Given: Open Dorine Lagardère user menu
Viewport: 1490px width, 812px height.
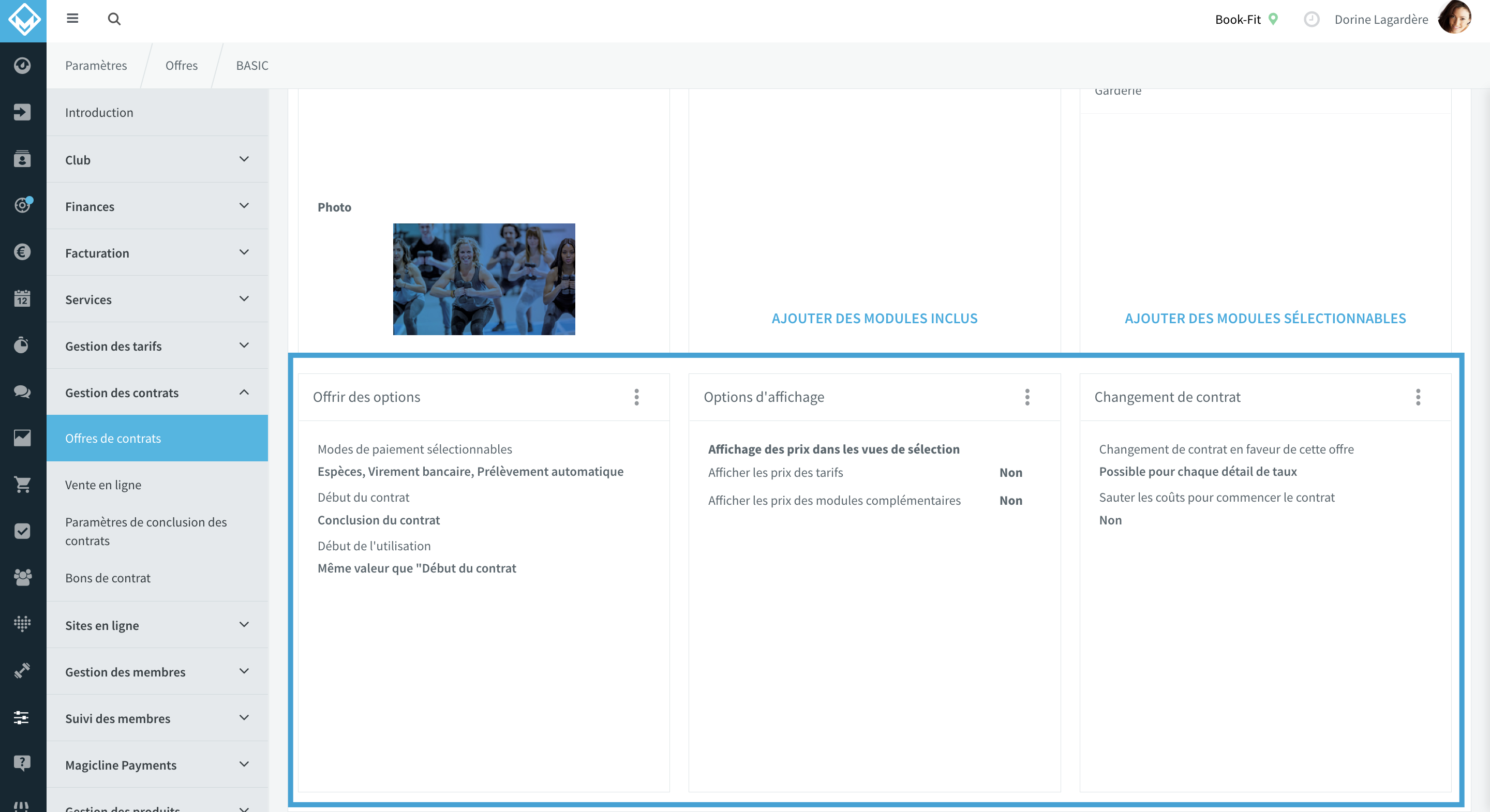Looking at the screenshot, I should coord(1381,19).
